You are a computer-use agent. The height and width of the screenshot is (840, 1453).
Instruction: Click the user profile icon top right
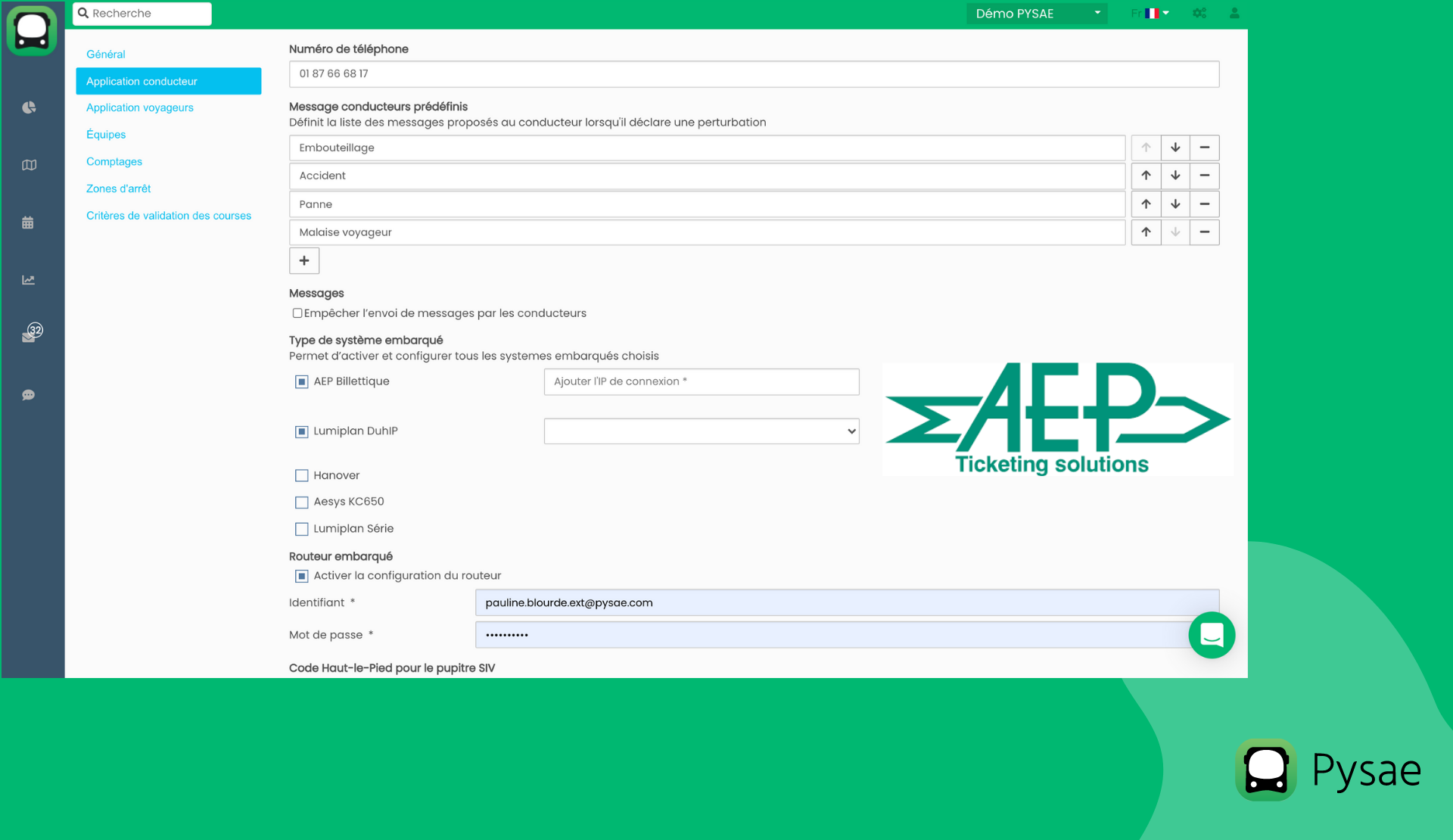point(1234,13)
